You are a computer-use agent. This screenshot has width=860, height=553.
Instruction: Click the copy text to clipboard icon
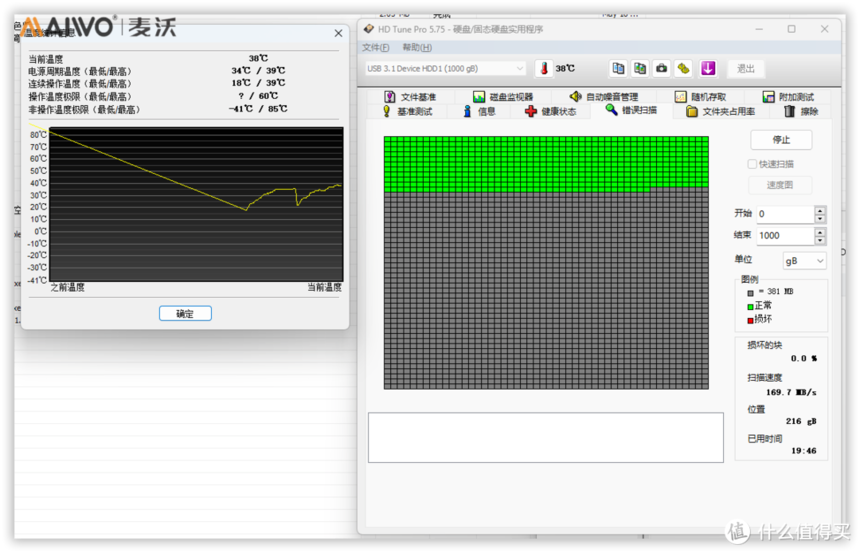click(x=618, y=69)
